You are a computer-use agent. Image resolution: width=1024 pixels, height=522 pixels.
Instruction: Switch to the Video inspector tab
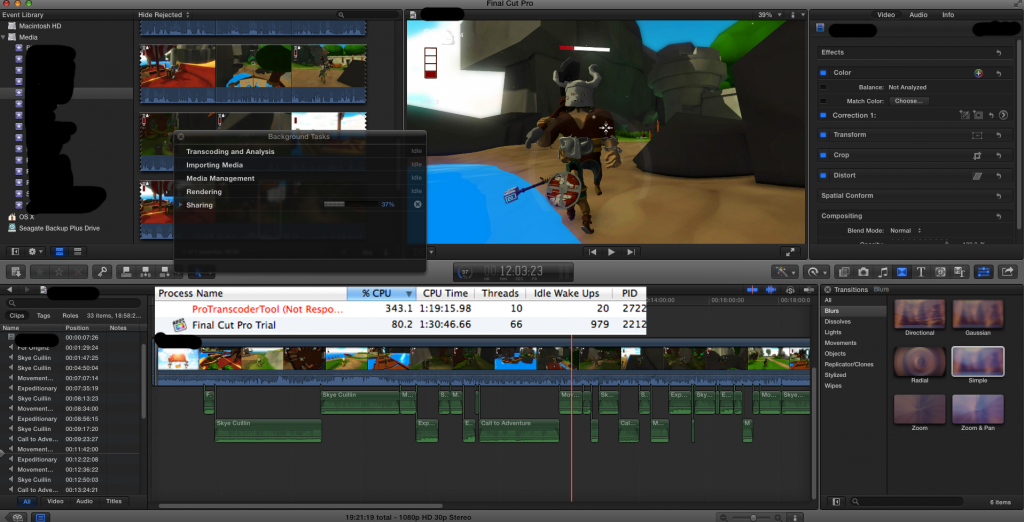coord(886,14)
